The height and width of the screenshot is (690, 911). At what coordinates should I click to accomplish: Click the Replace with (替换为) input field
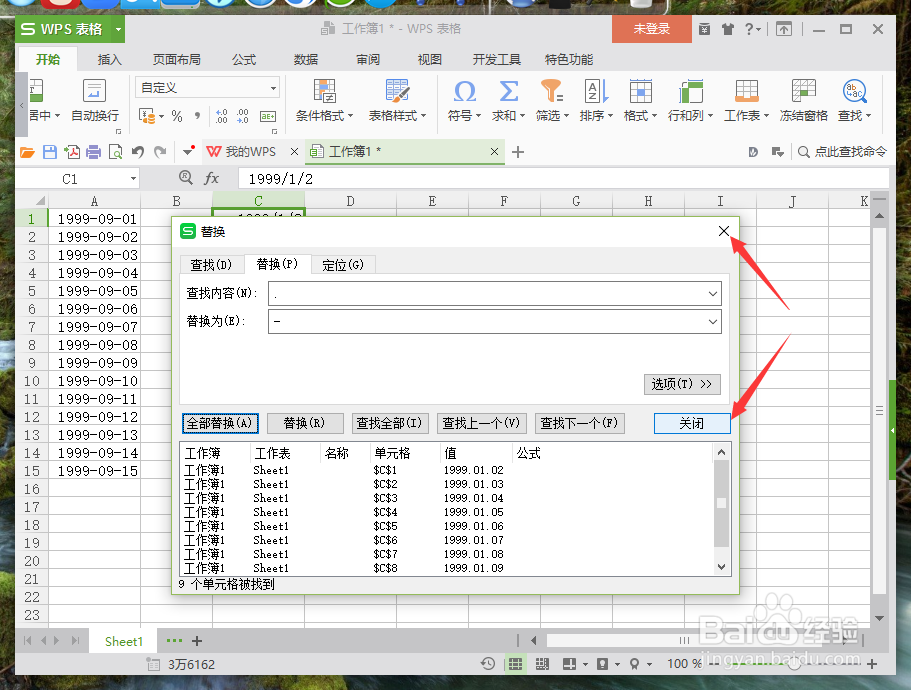coord(494,322)
